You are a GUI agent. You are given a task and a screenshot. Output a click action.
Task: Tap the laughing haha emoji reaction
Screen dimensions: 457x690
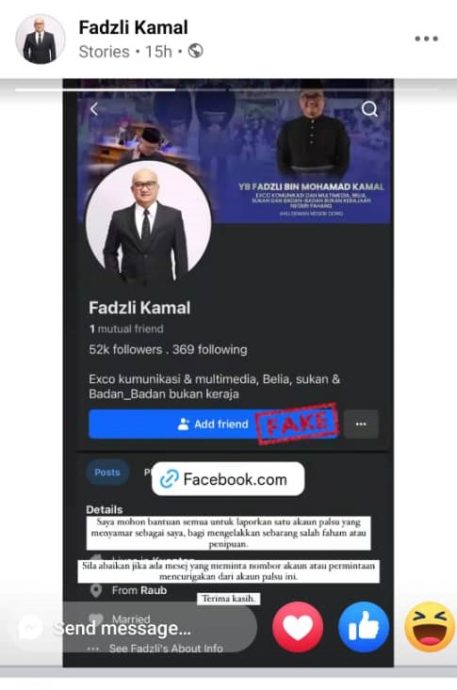click(430, 627)
